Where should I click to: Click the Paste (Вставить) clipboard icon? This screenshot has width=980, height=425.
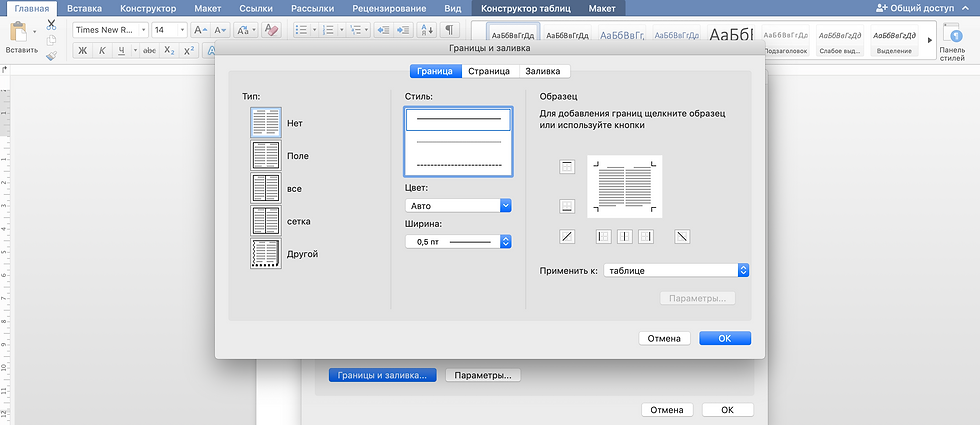(x=19, y=33)
